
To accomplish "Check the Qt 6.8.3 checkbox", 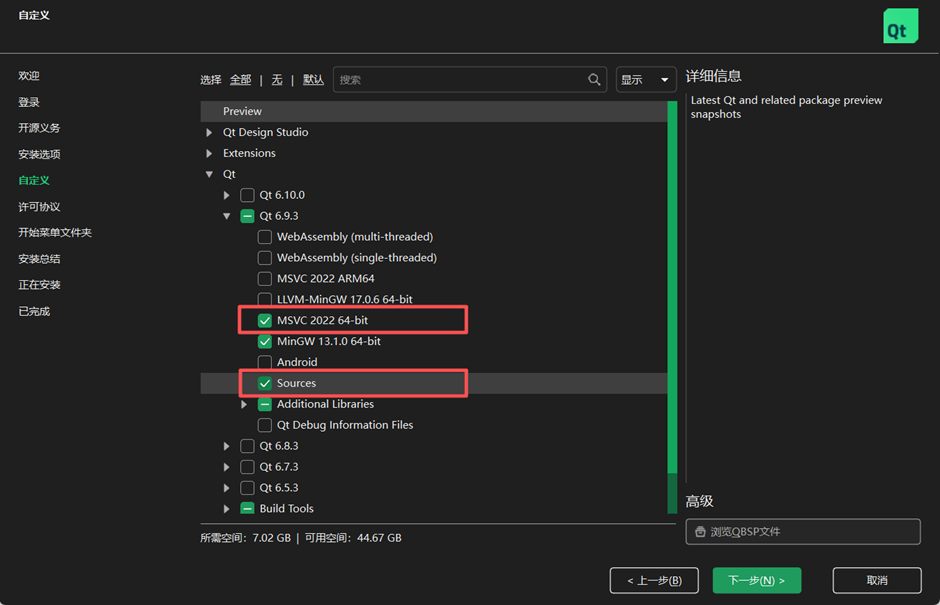I will click(x=247, y=446).
